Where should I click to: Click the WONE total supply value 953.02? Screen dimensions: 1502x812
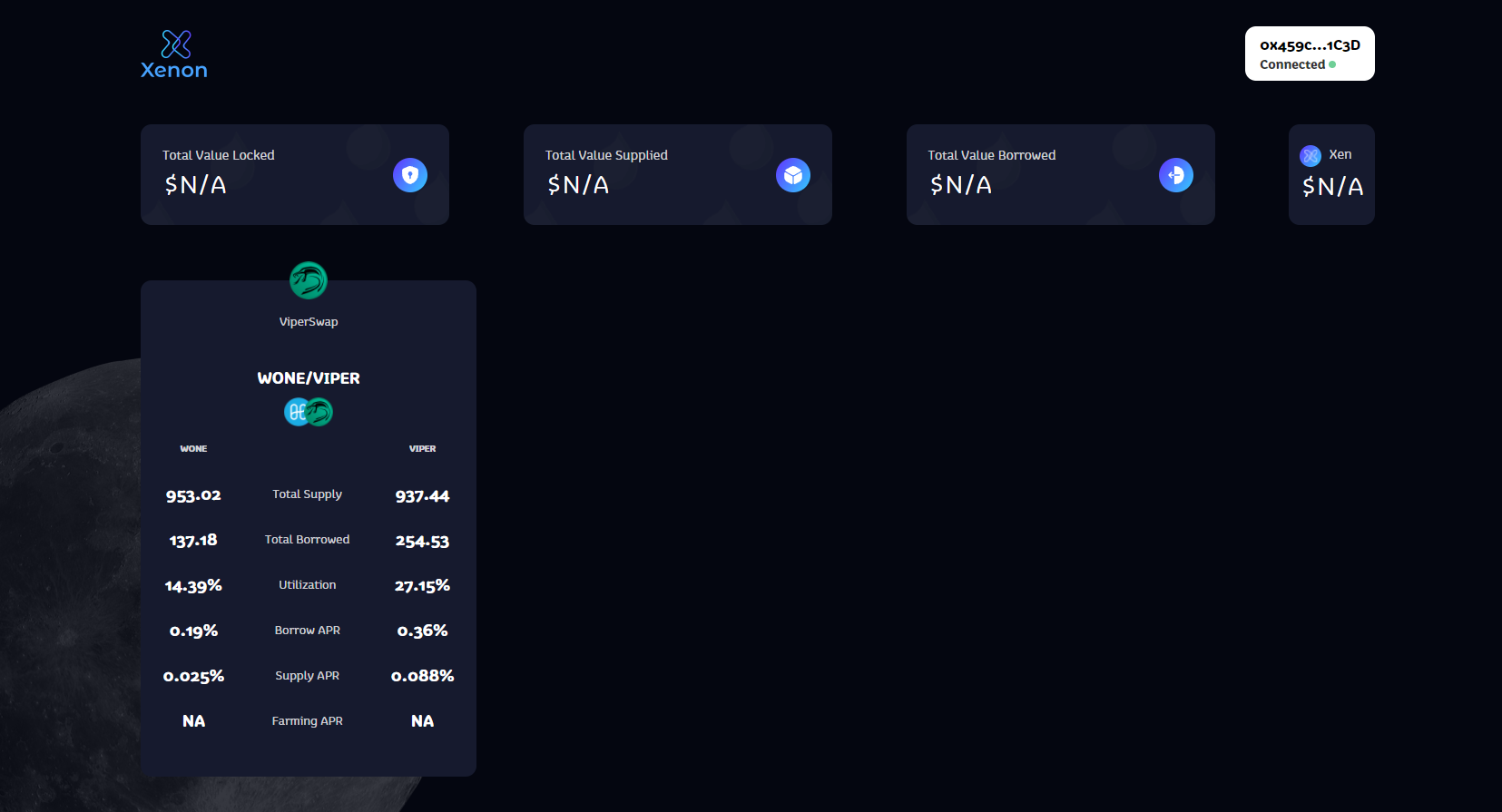point(193,495)
